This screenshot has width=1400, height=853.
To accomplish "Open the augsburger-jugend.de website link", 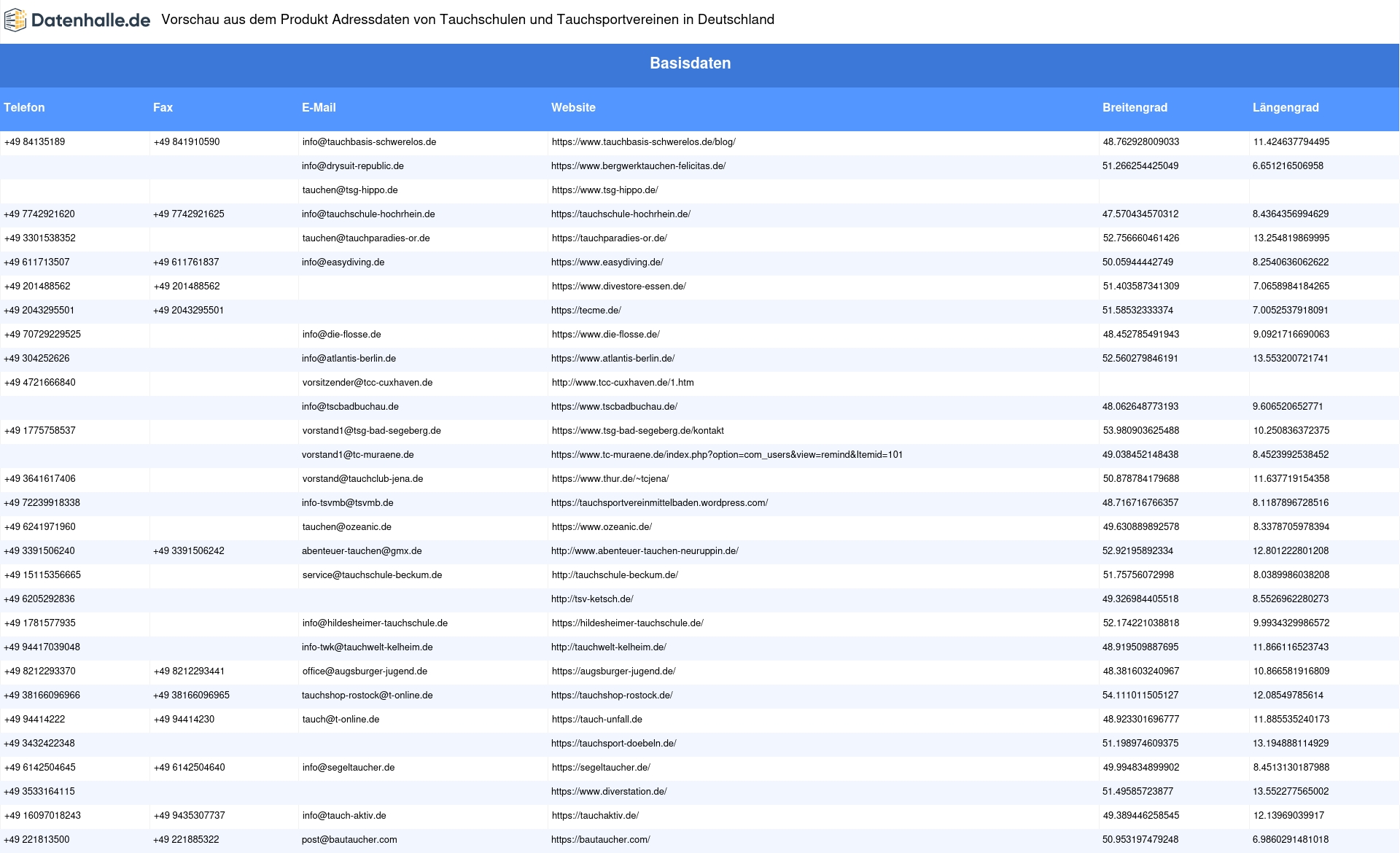I will pyautogui.click(x=613, y=671).
